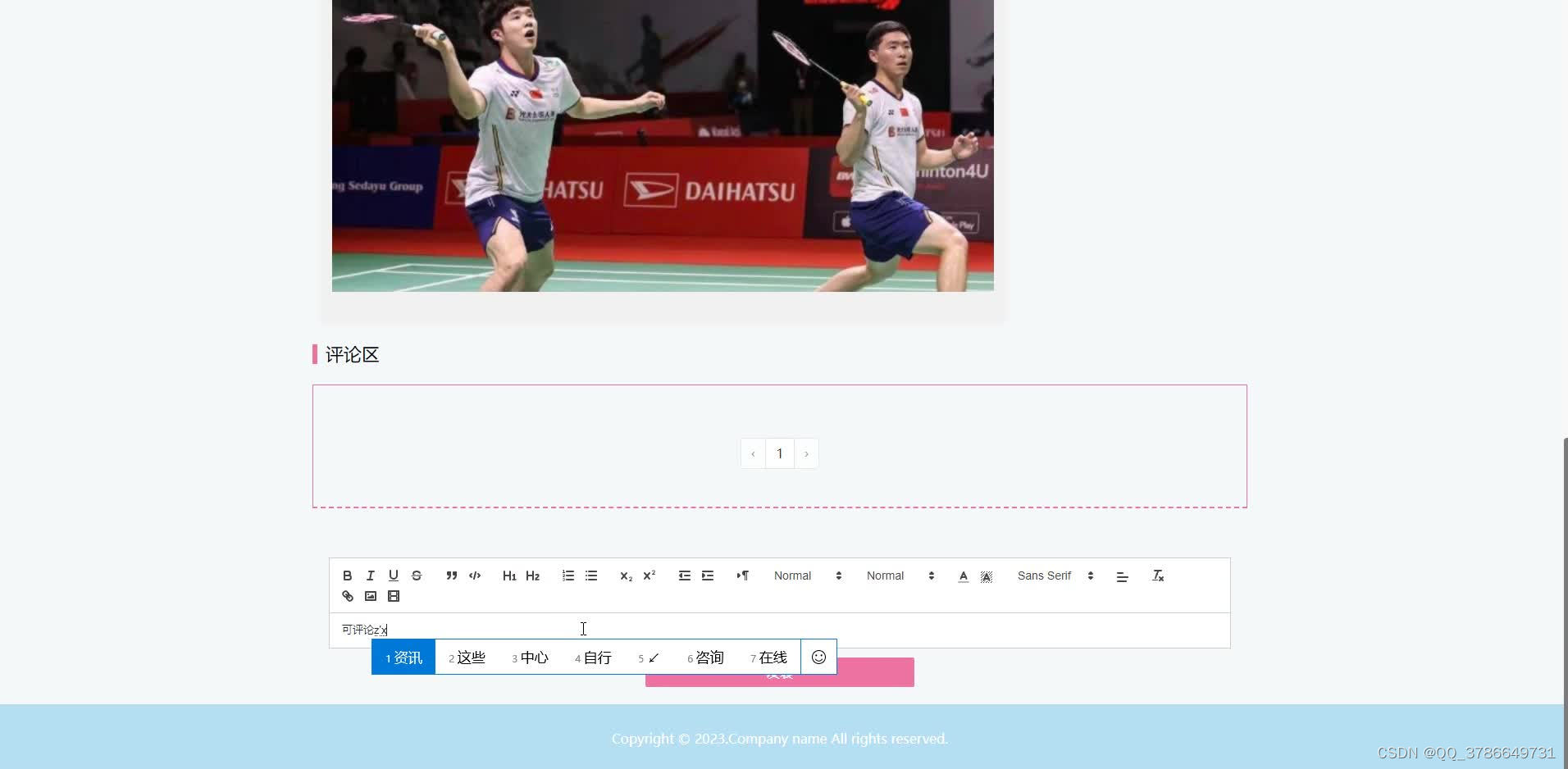The height and width of the screenshot is (769, 1568).
Task: Go to previous comment page
Action: (753, 453)
